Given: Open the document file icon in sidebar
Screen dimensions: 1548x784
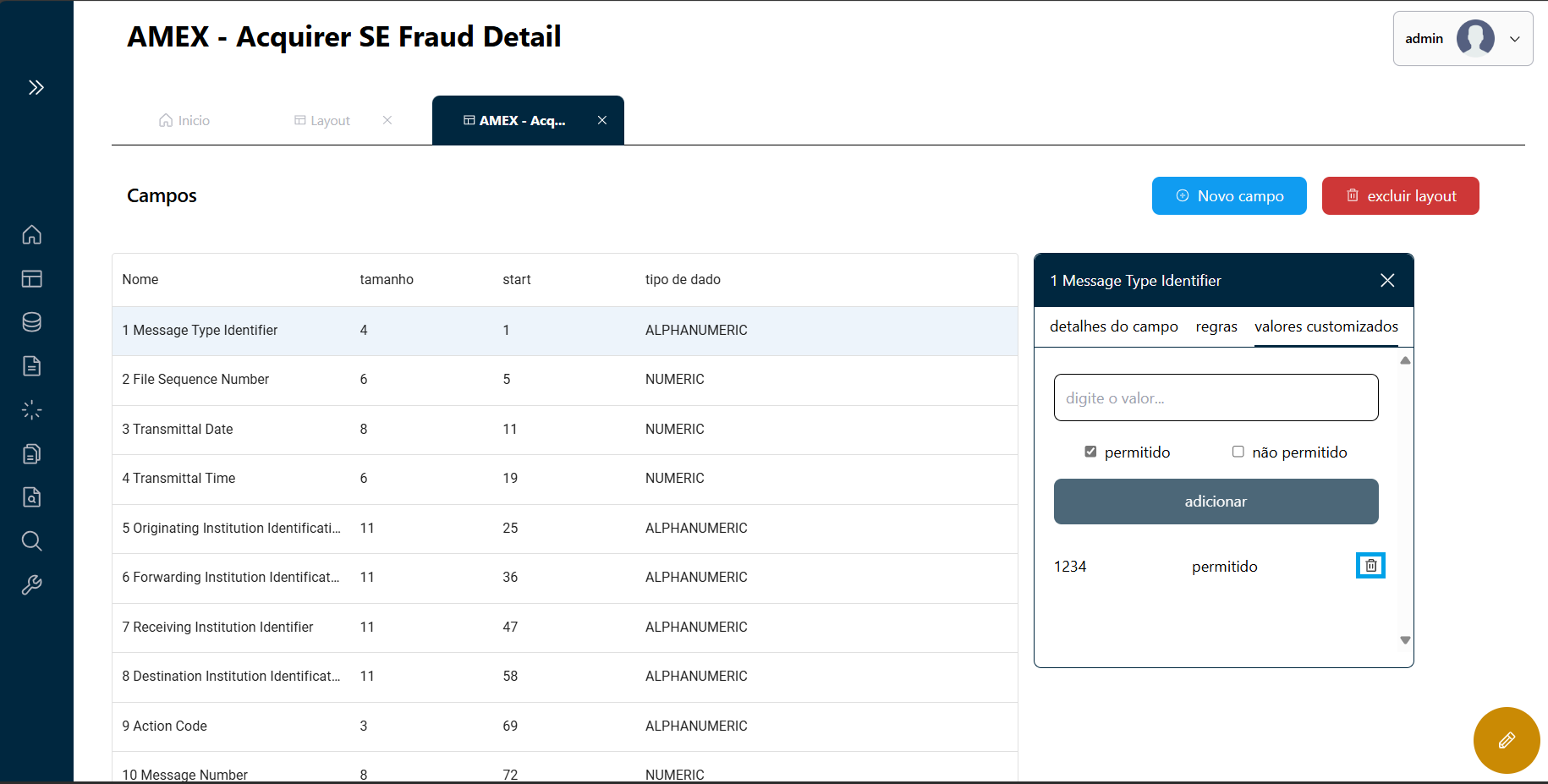Looking at the screenshot, I should tap(32, 366).
